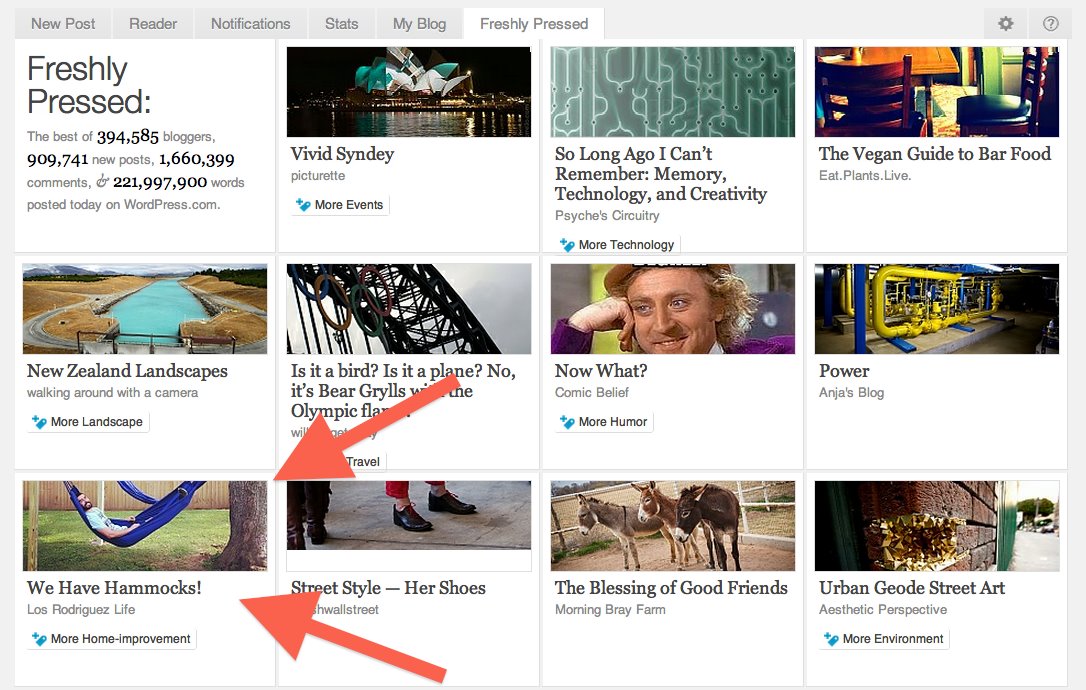This screenshot has height=690, width=1086.
Task: Click the hammock photo thumbnail
Action: coord(144,525)
